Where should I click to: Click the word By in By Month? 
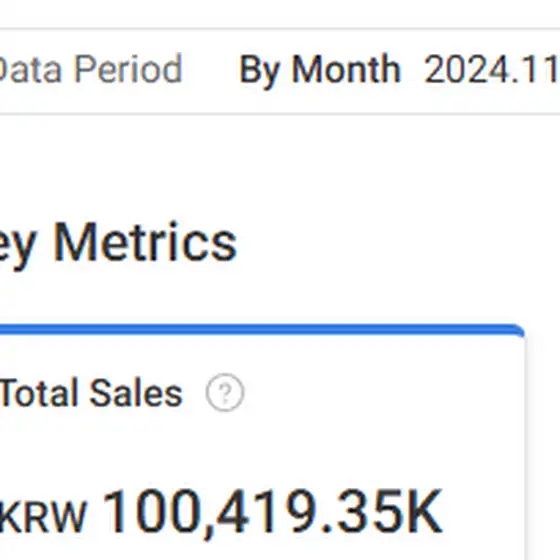(259, 71)
